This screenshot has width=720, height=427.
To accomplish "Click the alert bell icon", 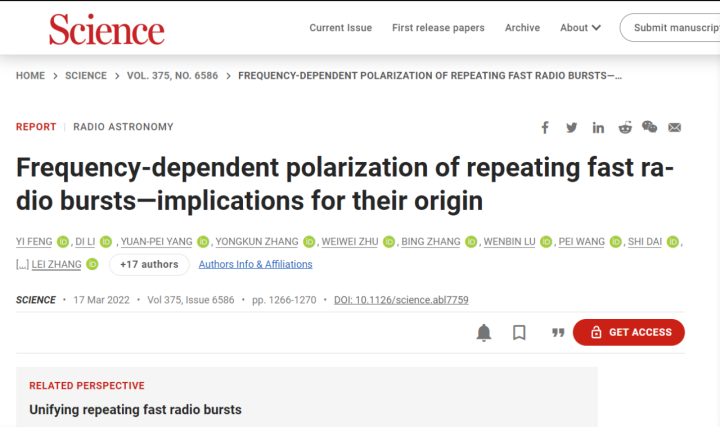I will point(484,332).
